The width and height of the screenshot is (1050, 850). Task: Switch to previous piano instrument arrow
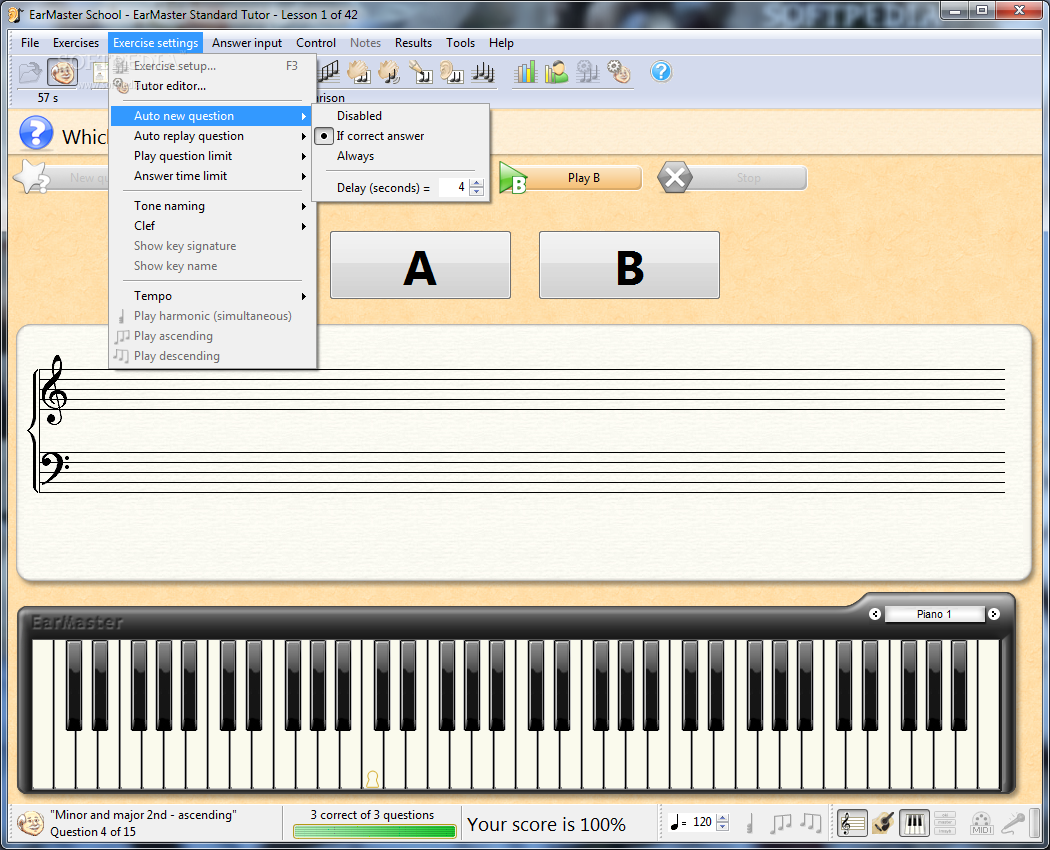(x=875, y=614)
